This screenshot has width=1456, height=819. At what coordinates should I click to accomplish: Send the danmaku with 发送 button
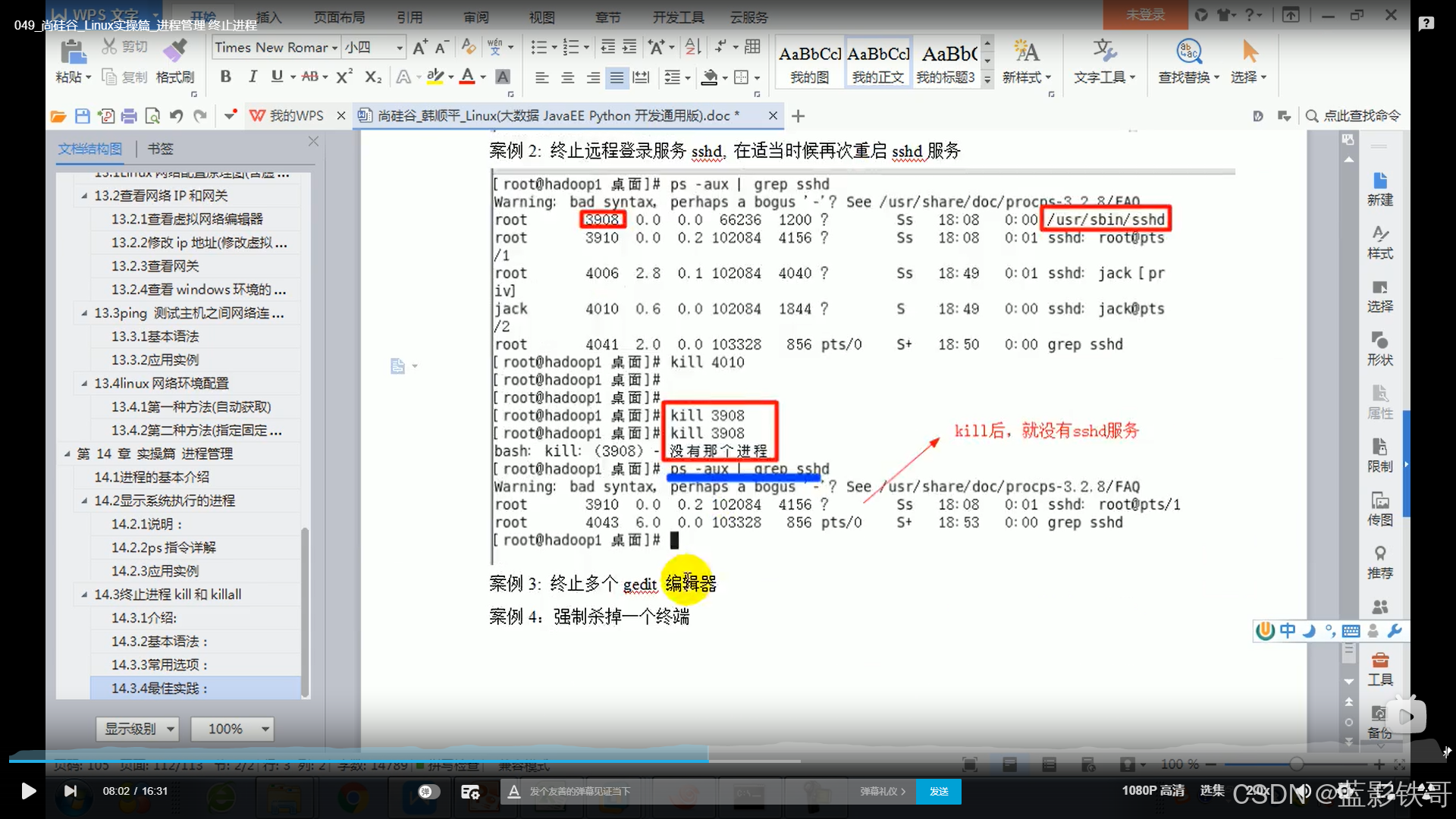(939, 791)
